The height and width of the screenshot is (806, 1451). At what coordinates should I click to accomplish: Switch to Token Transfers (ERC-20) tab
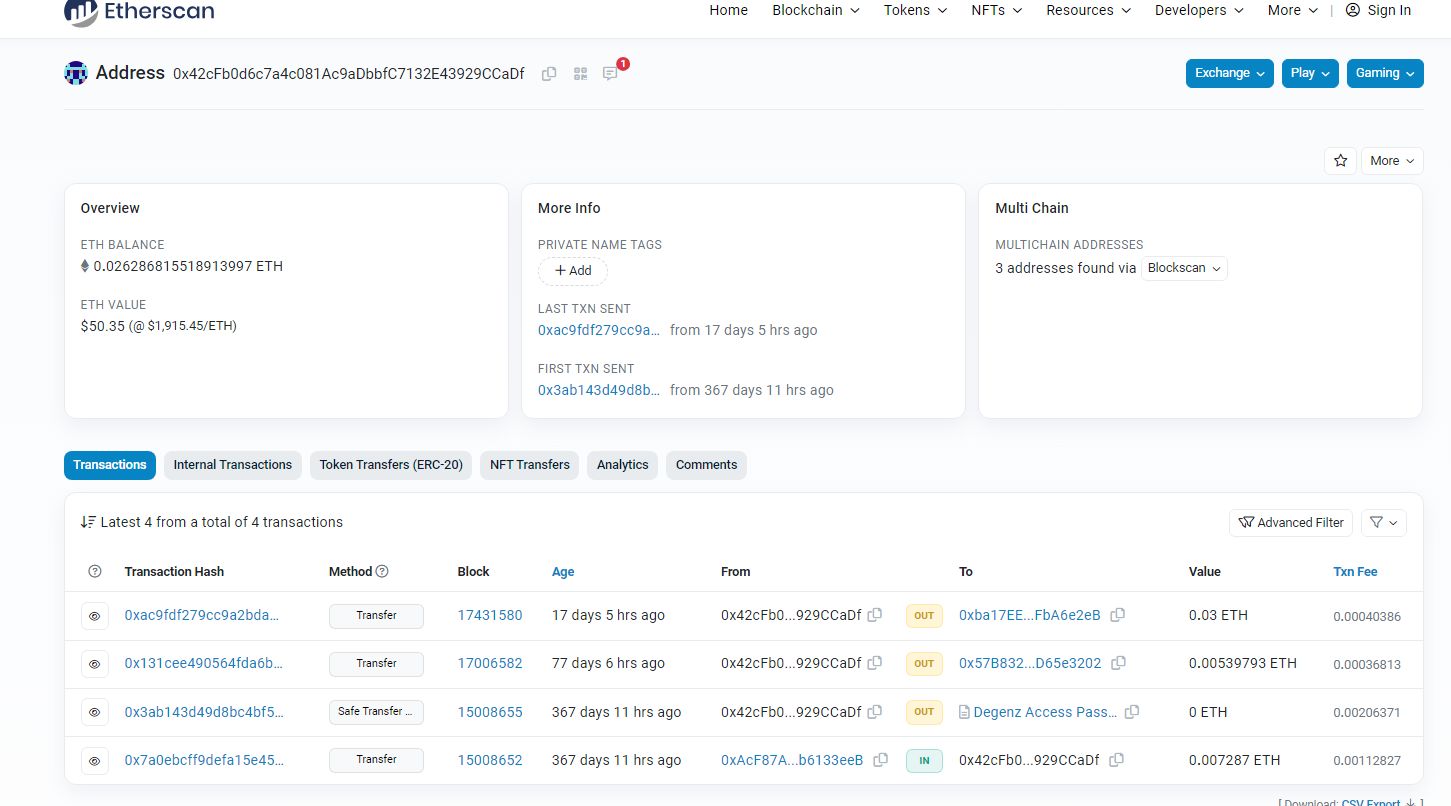391,465
